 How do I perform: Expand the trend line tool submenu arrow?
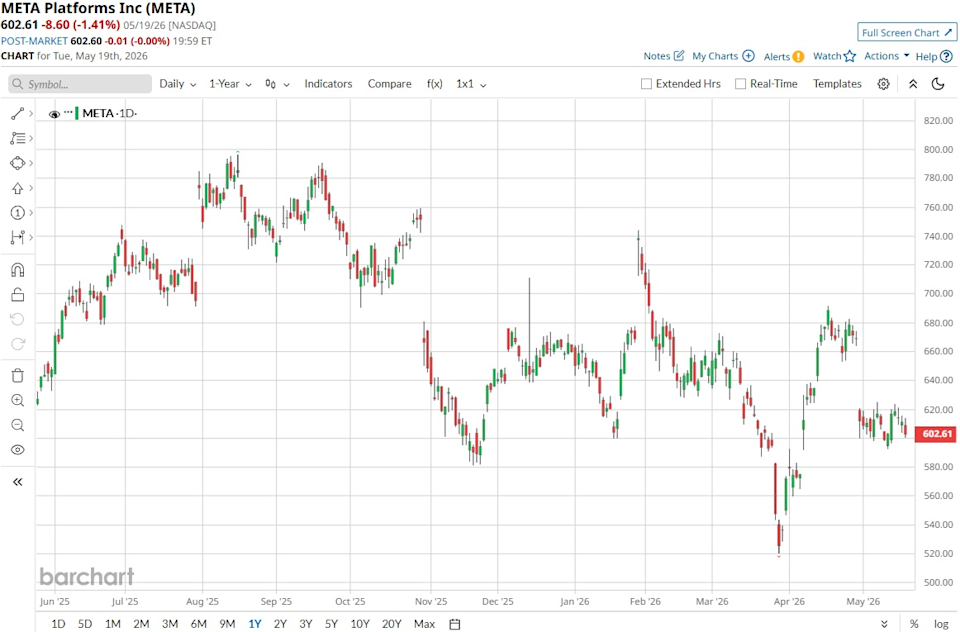click(x=31, y=113)
